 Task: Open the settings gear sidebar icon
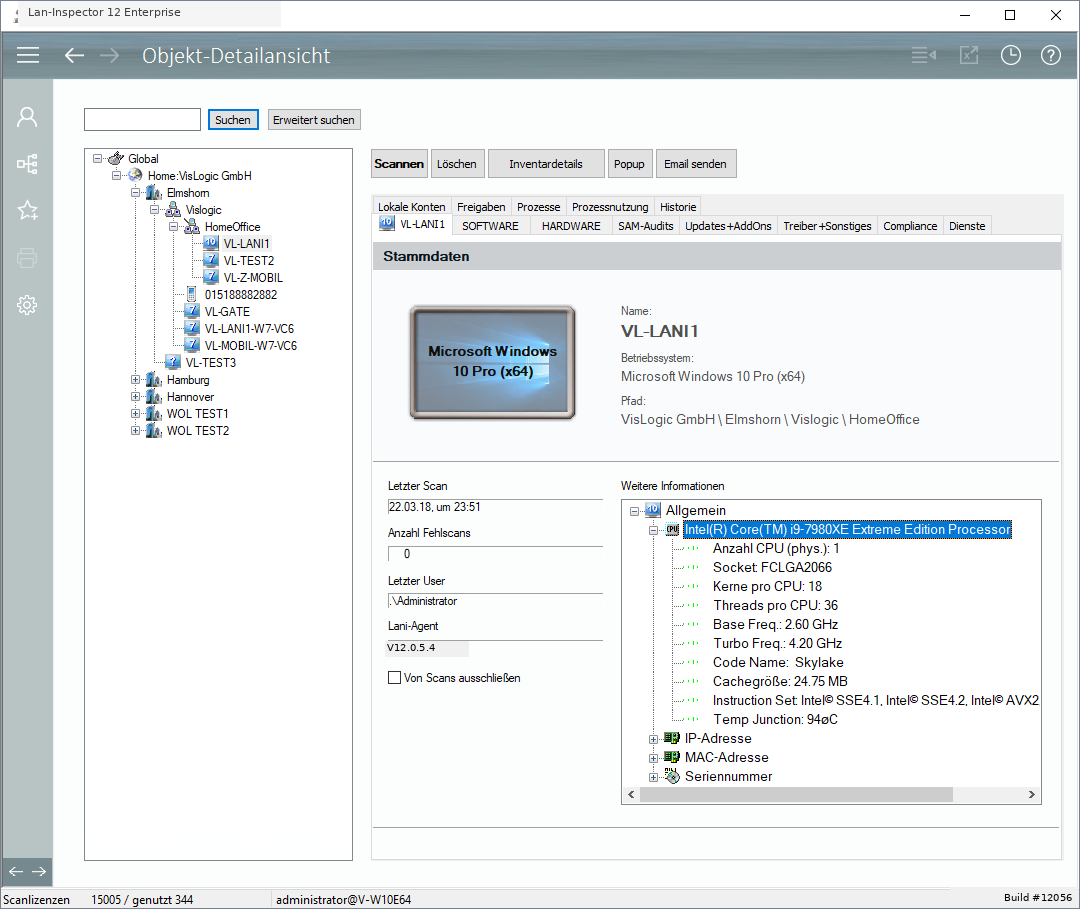coord(27,304)
